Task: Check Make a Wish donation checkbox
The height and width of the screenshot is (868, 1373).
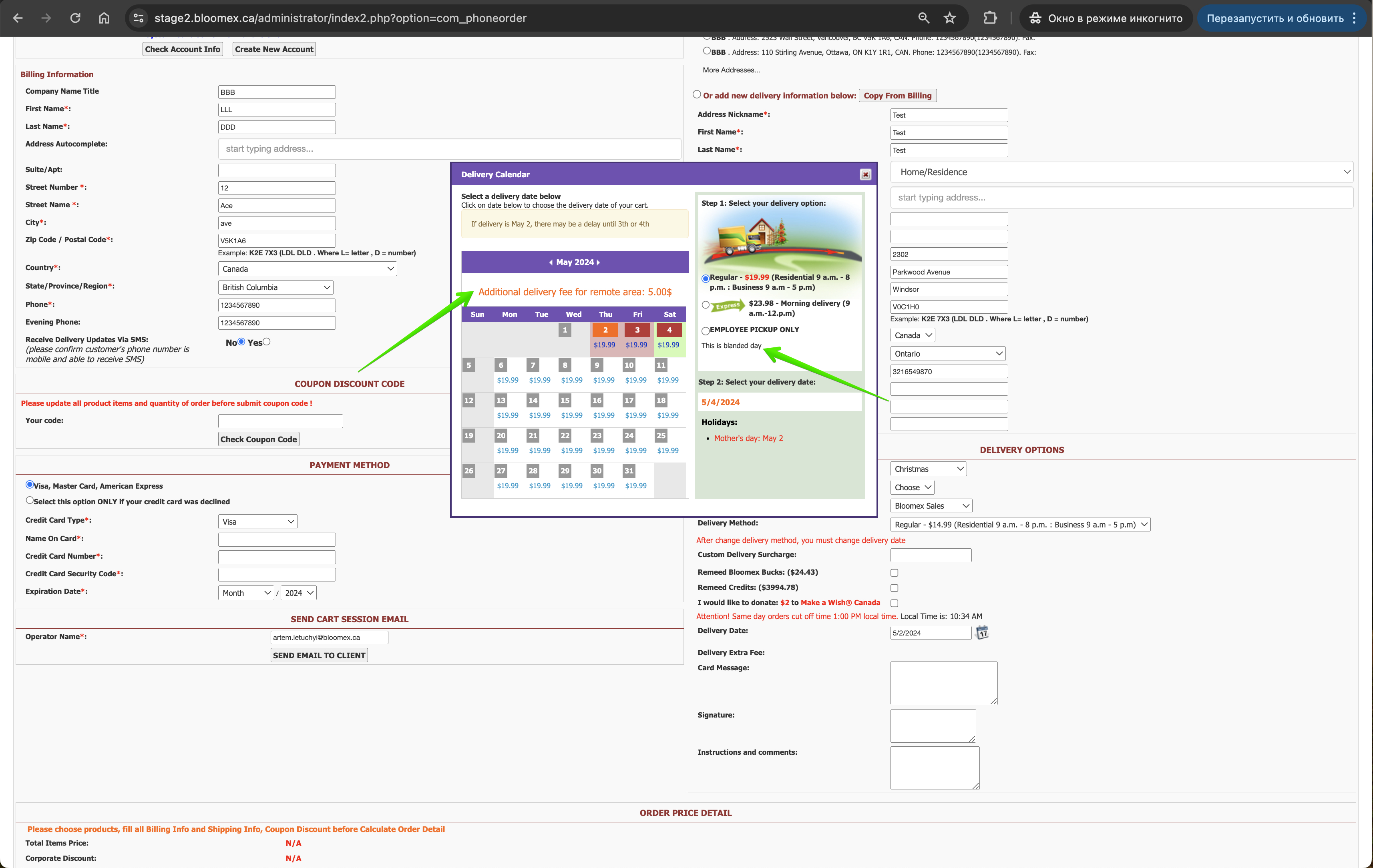Action: point(894,603)
